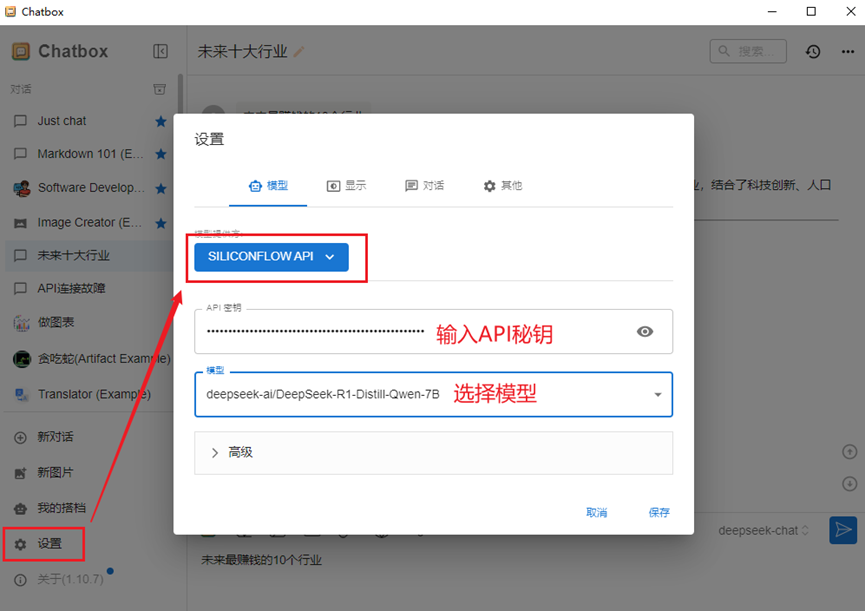865x611 pixels.
Task: Click the star next to Just chat
Action: 161,121
